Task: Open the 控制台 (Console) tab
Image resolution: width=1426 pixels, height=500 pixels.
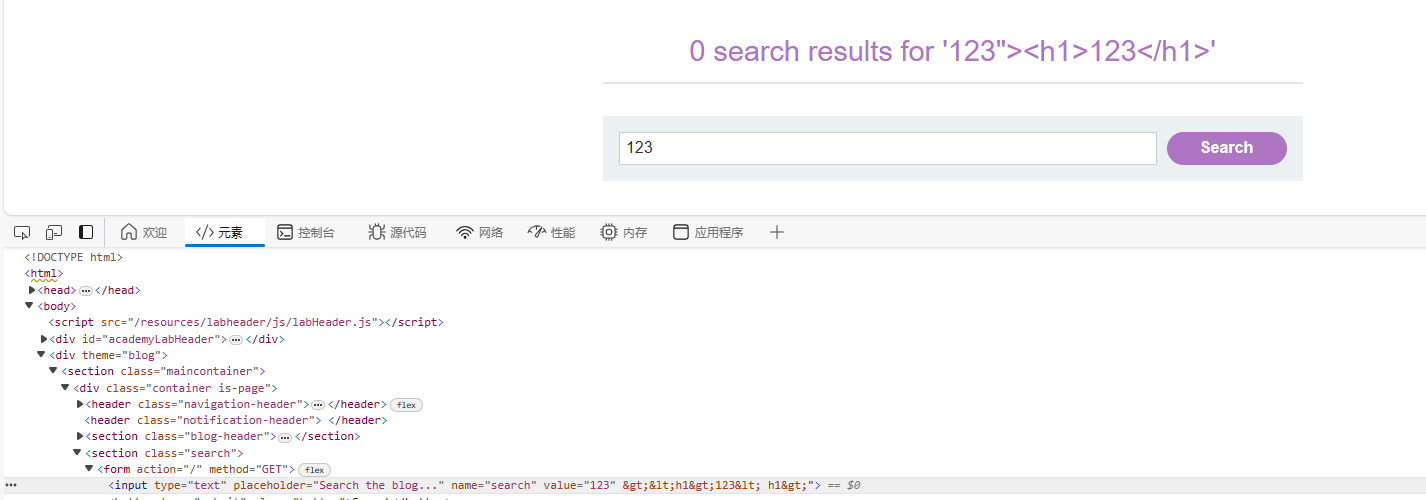Action: (x=305, y=232)
